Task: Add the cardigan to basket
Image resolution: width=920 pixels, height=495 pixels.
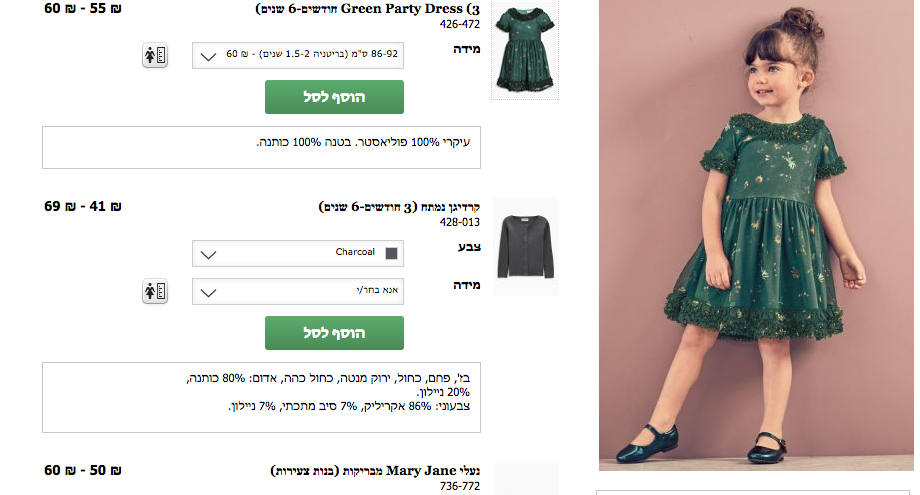Action: 334,333
